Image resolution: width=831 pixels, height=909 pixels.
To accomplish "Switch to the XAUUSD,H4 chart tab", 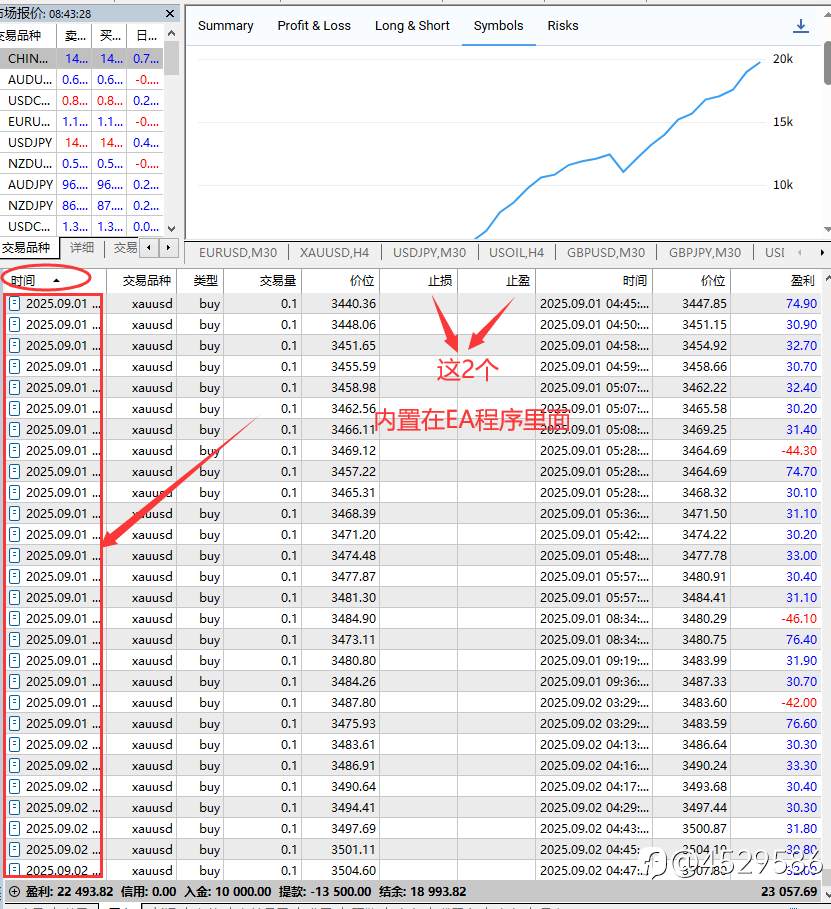I will click(334, 253).
